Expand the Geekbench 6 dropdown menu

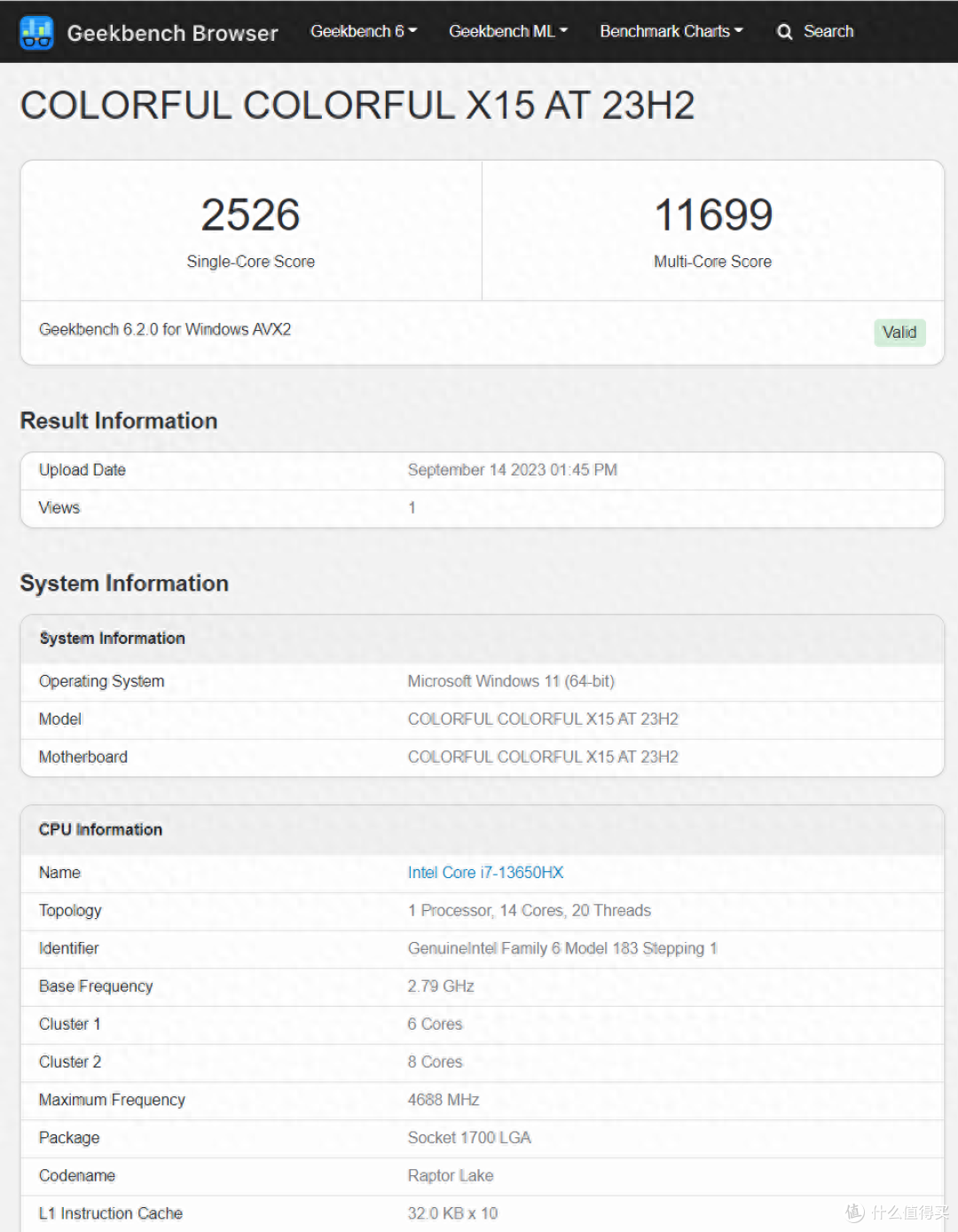[363, 31]
